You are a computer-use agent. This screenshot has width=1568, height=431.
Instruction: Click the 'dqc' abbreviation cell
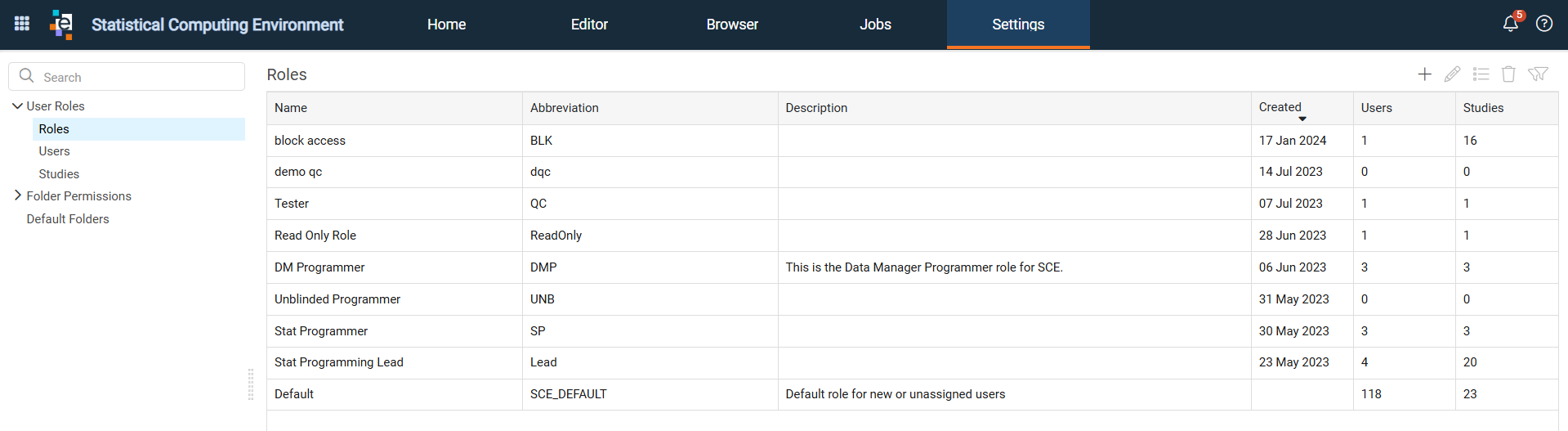point(650,173)
